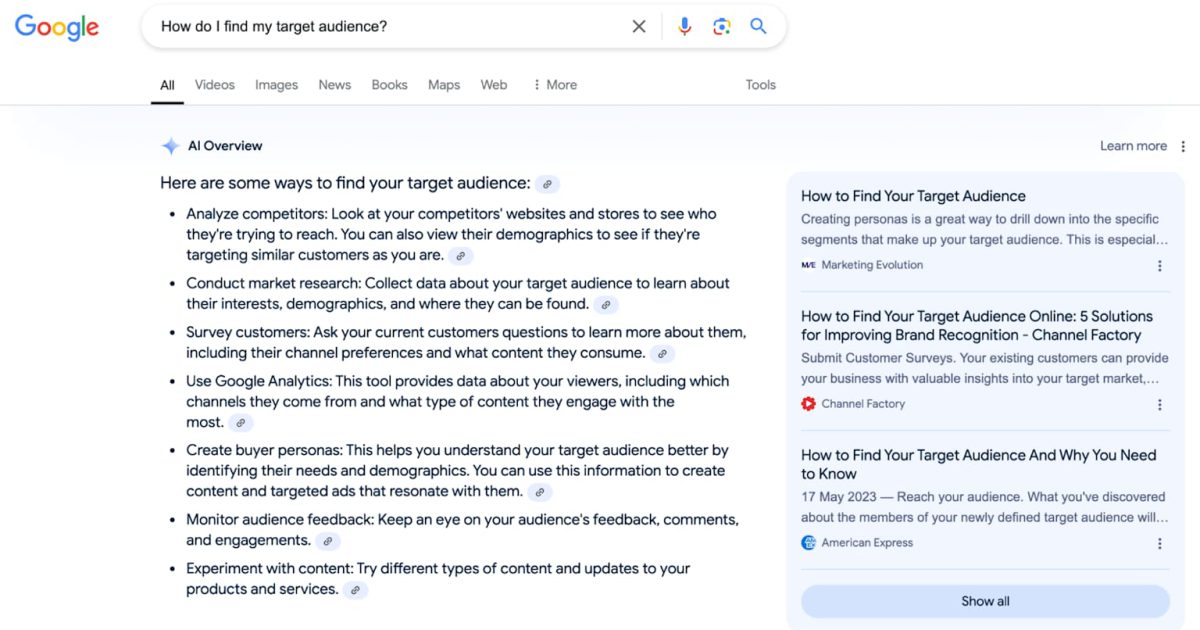Click the AI Overview sparkle icon
The width and height of the screenshot is (1200, 630).
pos(170,146)
